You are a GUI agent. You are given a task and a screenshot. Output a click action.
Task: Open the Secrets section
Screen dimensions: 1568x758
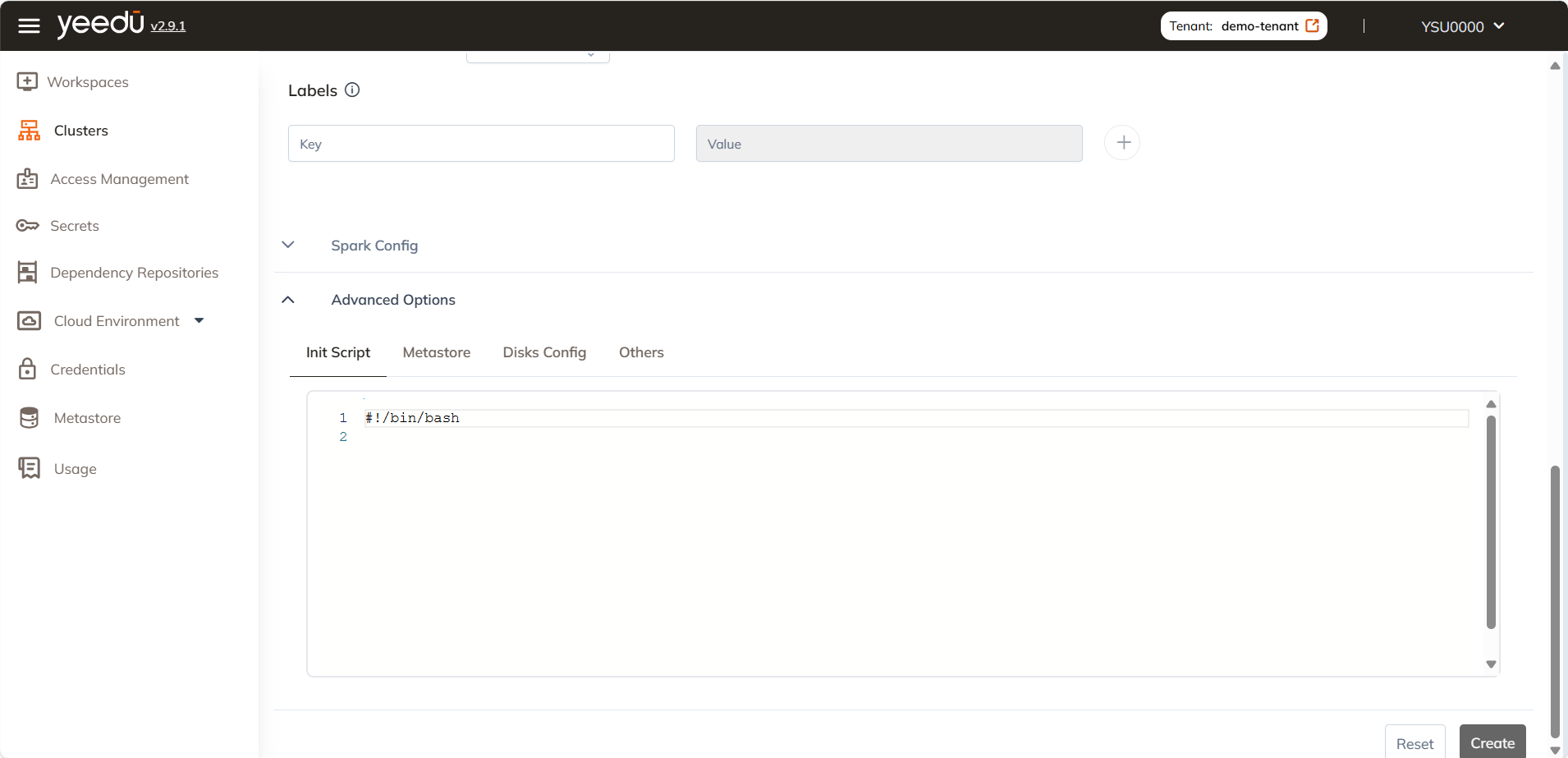tap(74, 225)
